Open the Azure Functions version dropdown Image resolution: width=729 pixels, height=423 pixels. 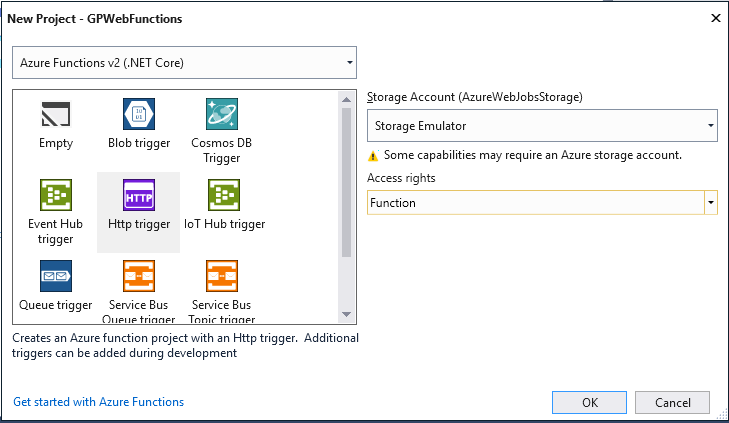click(x=184, y=62)
